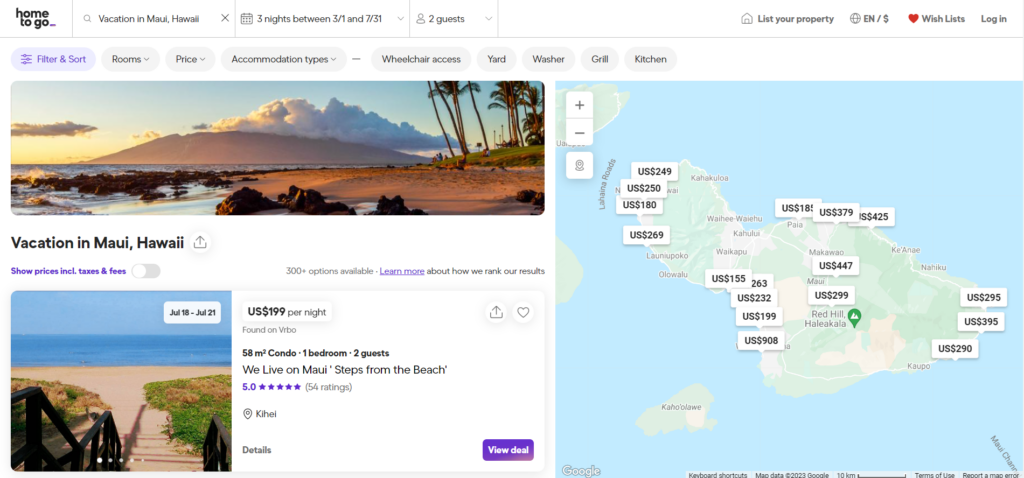Click the Haleakala park marker on map
Image resolution: width=1024 pixels, height=478 pixels.
click(854, 317)
